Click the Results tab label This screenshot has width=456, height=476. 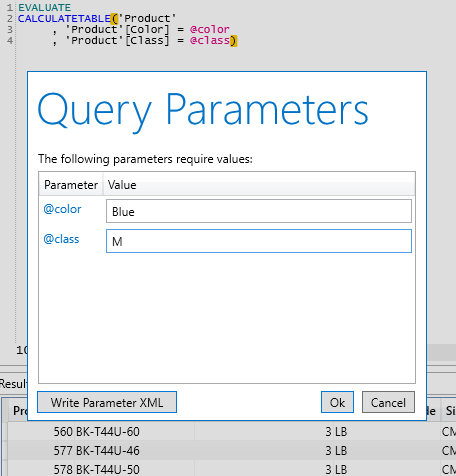13,384
